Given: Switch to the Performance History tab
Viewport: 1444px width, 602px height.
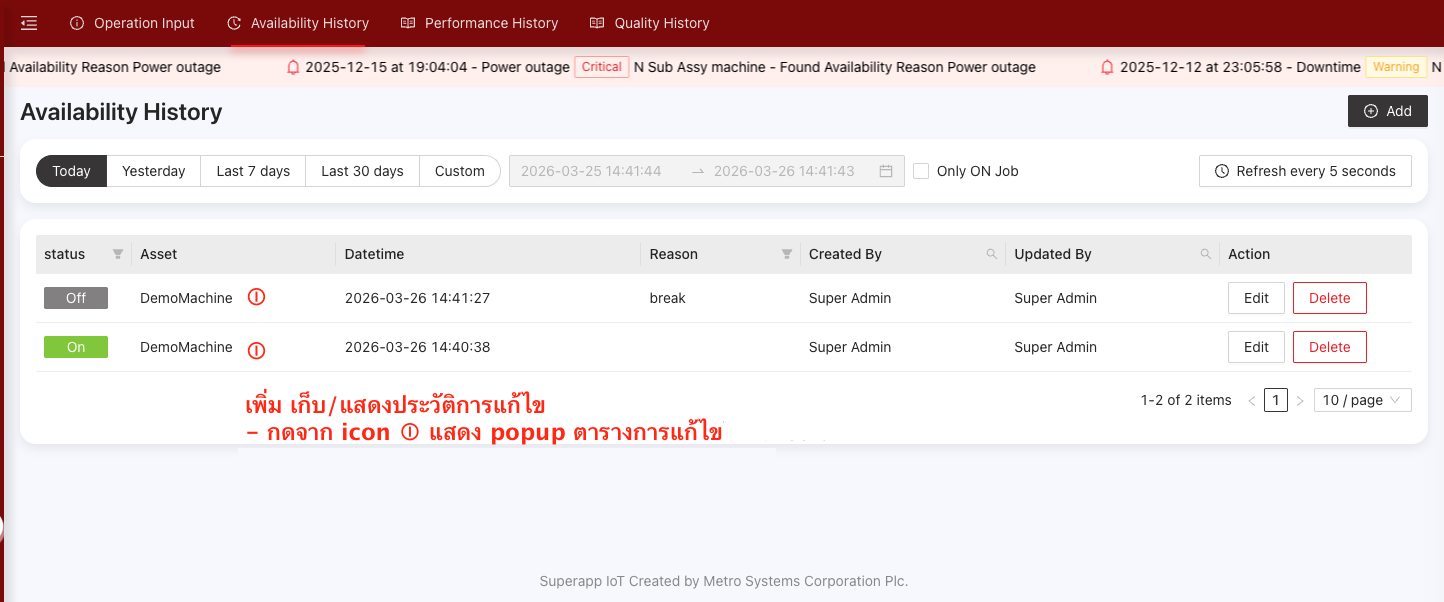Looking at the screenshot, I should point(479,23).
